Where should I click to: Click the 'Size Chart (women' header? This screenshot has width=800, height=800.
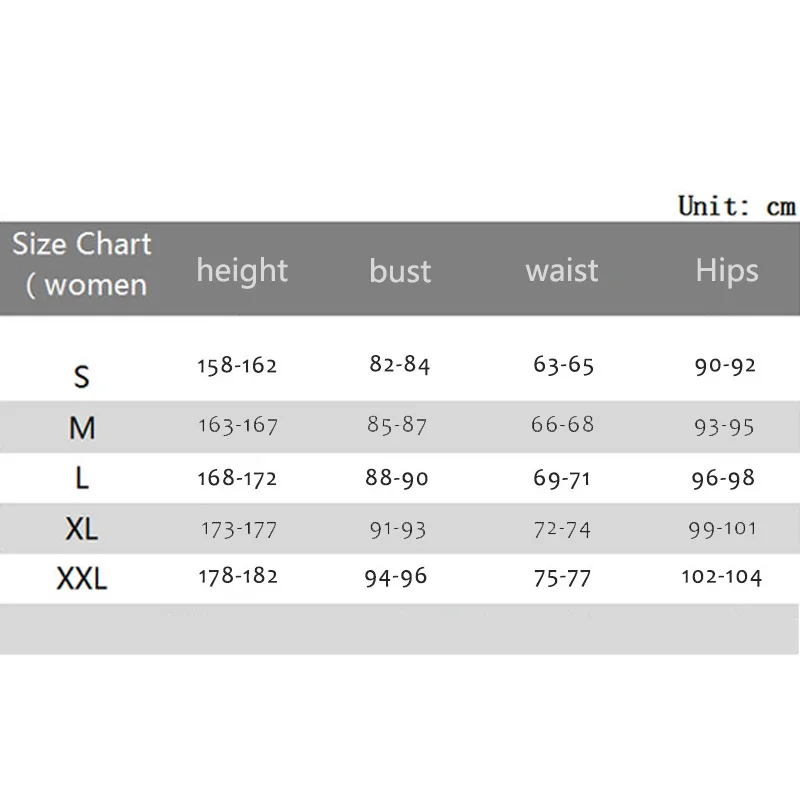82,264
